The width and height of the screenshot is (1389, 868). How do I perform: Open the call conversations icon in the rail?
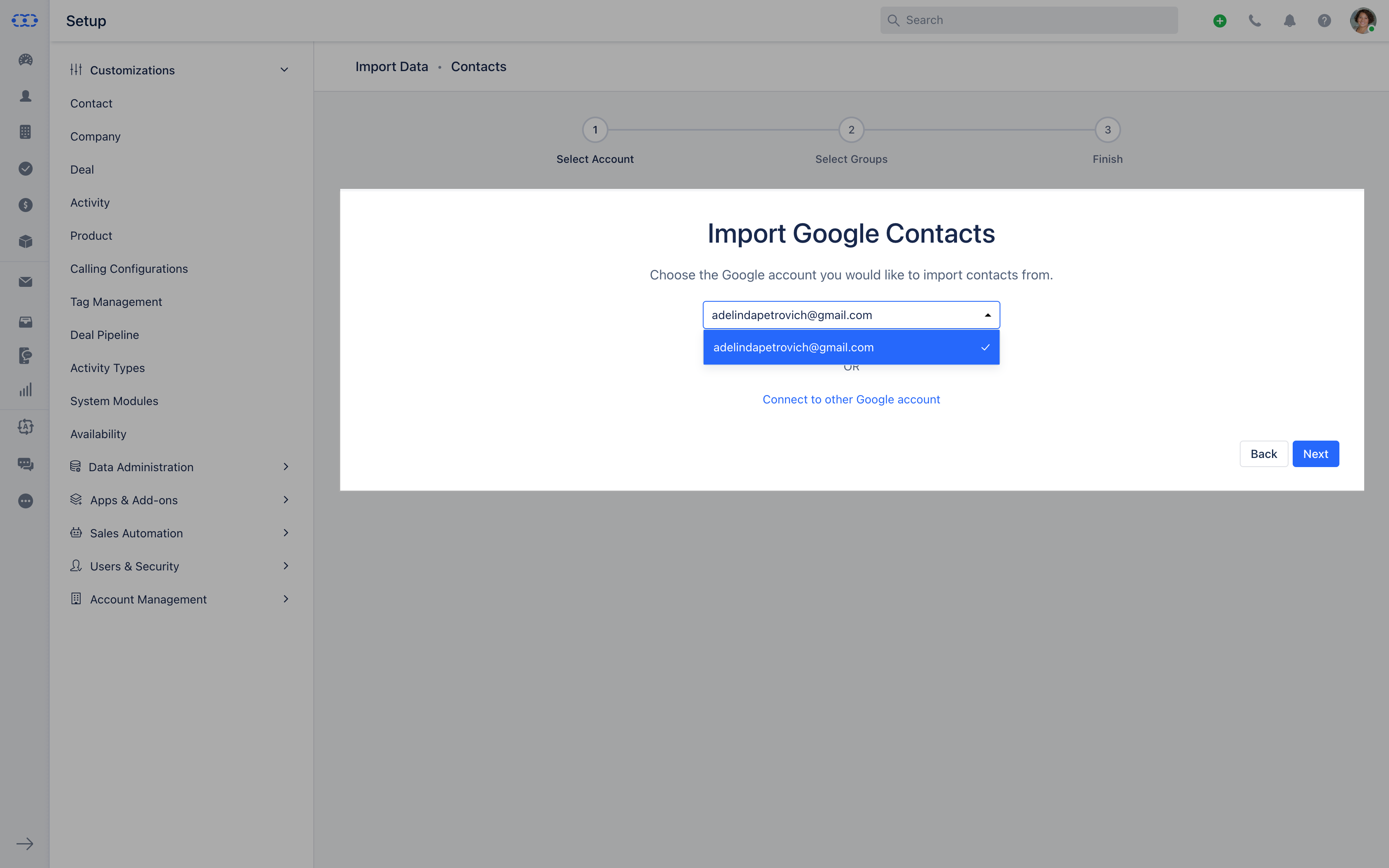pyautogui.click(x=25, y=355)
